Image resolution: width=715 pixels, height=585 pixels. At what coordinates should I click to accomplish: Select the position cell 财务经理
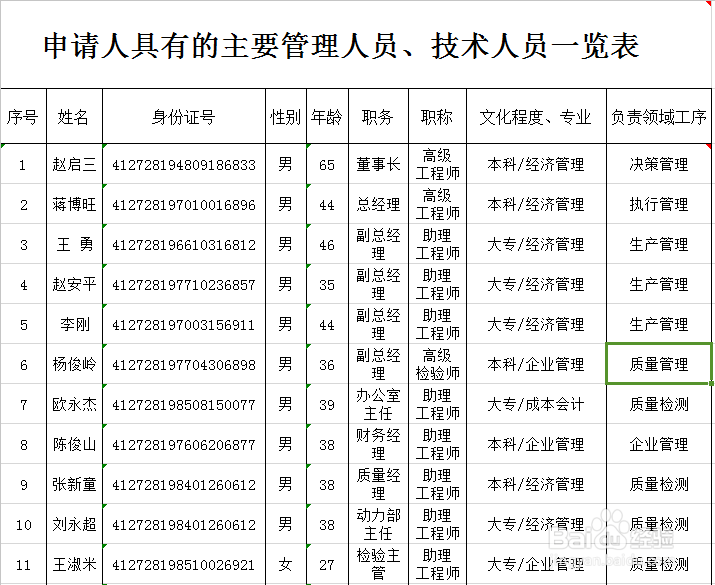pyautogui.click(x=378, y=444)
